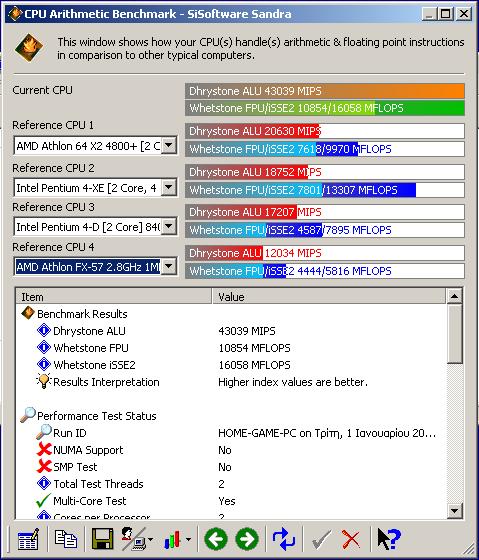The image size is (479, 560).
Task: Open Reference CPU 2 Pentium 4-XE dropdown
Action: (169, 188)
